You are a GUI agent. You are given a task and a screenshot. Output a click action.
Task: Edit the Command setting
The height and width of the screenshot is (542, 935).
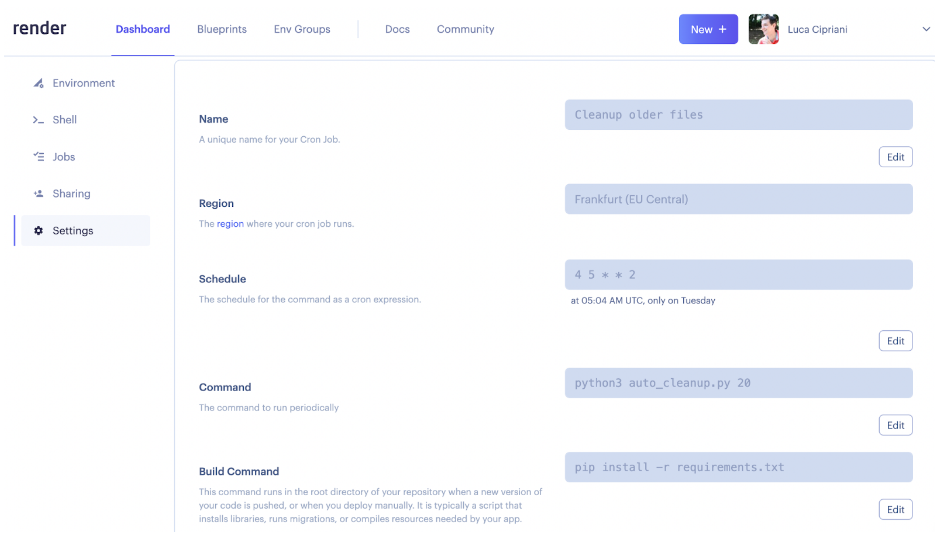pyautogui.click(x=895, y=425)
